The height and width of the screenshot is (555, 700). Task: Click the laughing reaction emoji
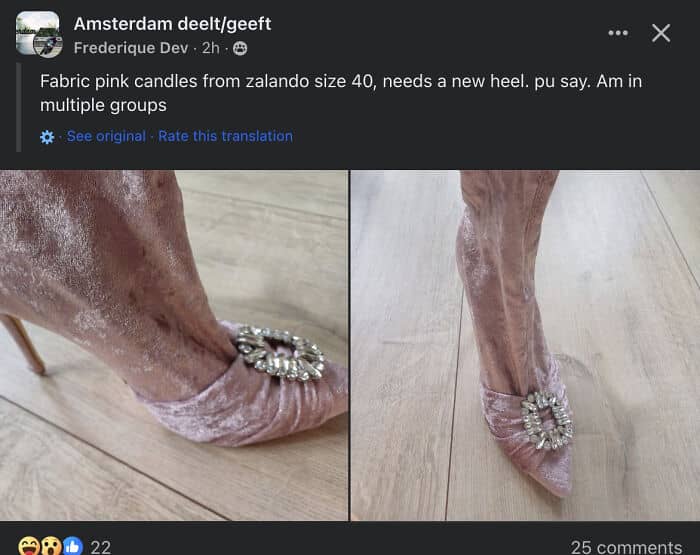tap(29, 547)
